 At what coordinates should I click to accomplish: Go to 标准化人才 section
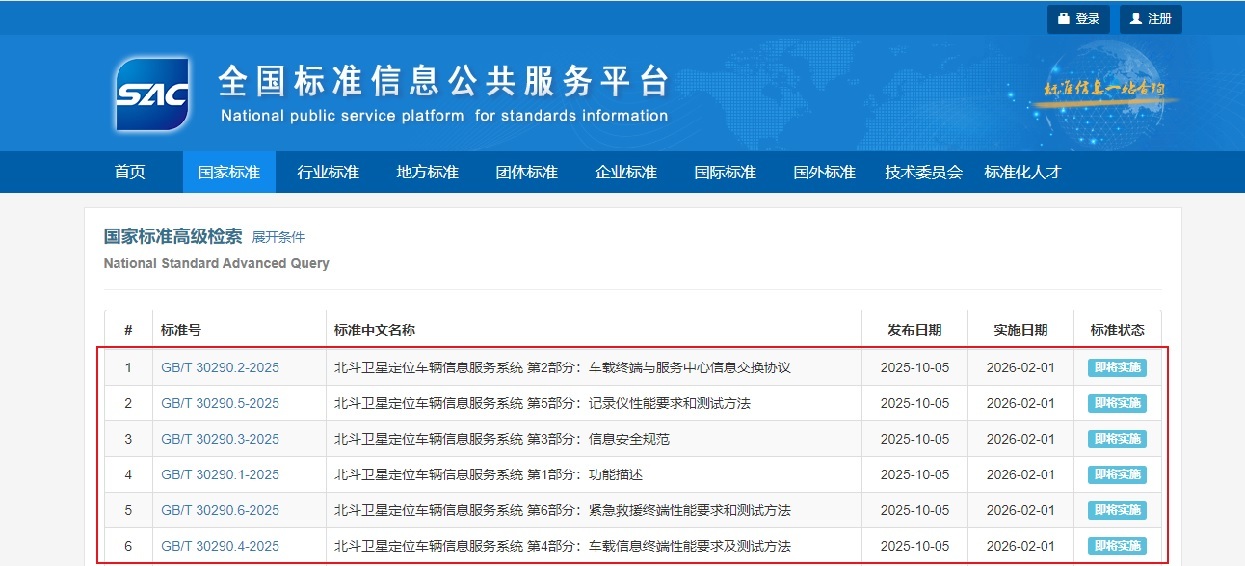pos(1023,172)
